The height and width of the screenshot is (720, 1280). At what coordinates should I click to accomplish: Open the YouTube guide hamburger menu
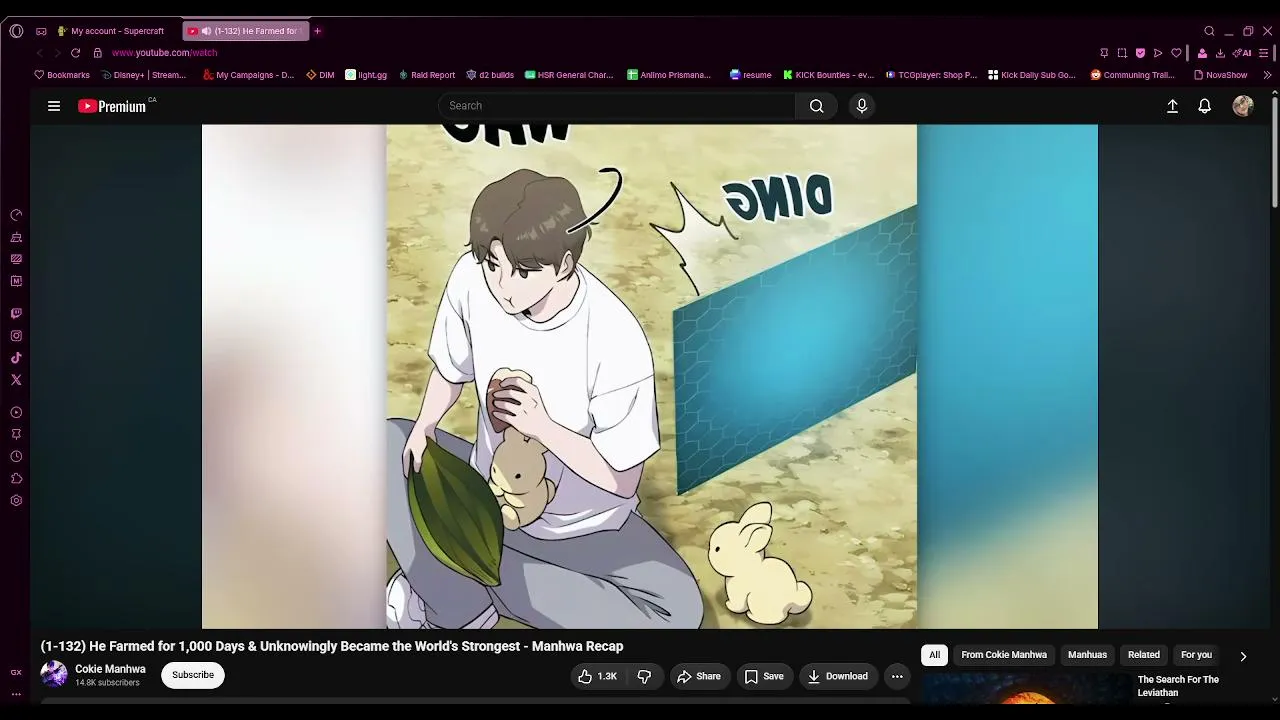click(x=54, y=106)
